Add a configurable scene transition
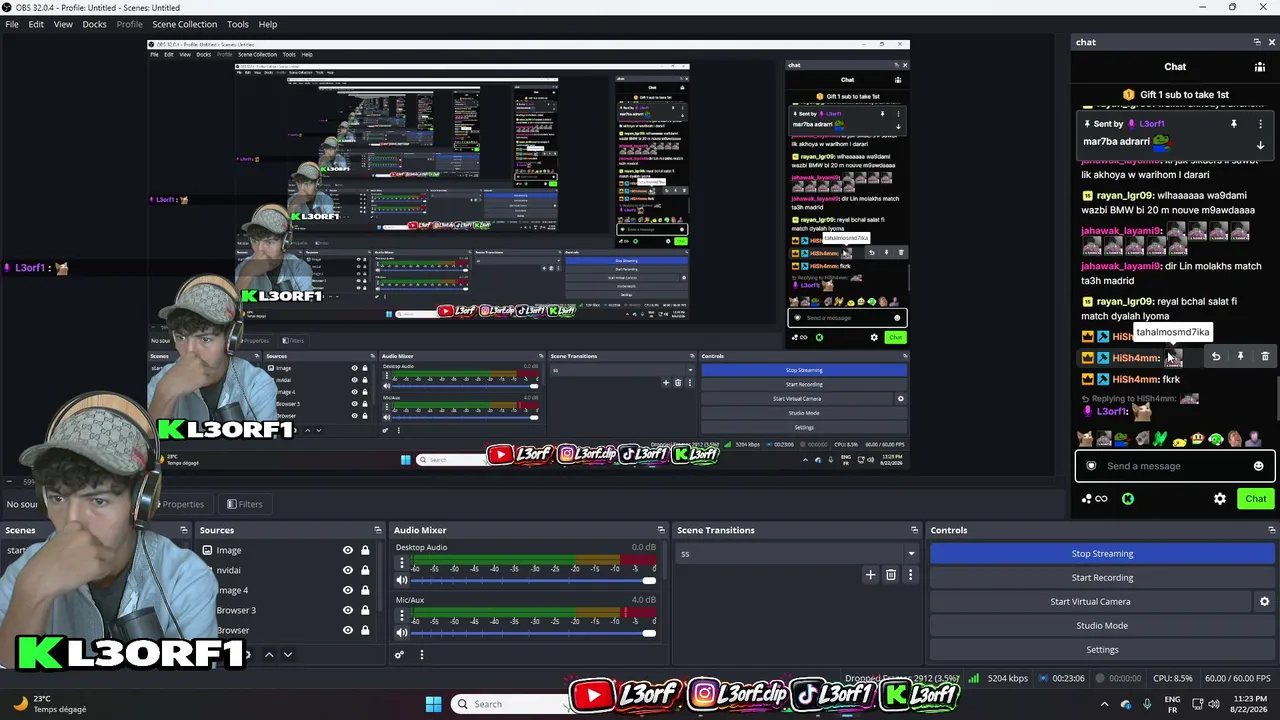 pos(870,575)
